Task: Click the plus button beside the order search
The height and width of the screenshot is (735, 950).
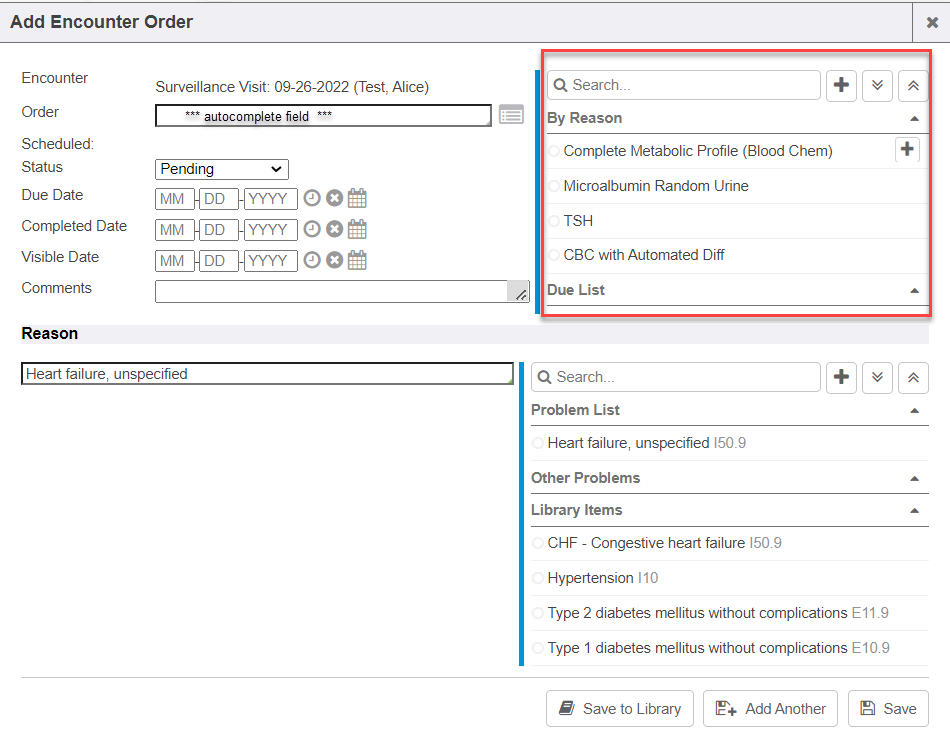Action: click(x=841, y=85)
